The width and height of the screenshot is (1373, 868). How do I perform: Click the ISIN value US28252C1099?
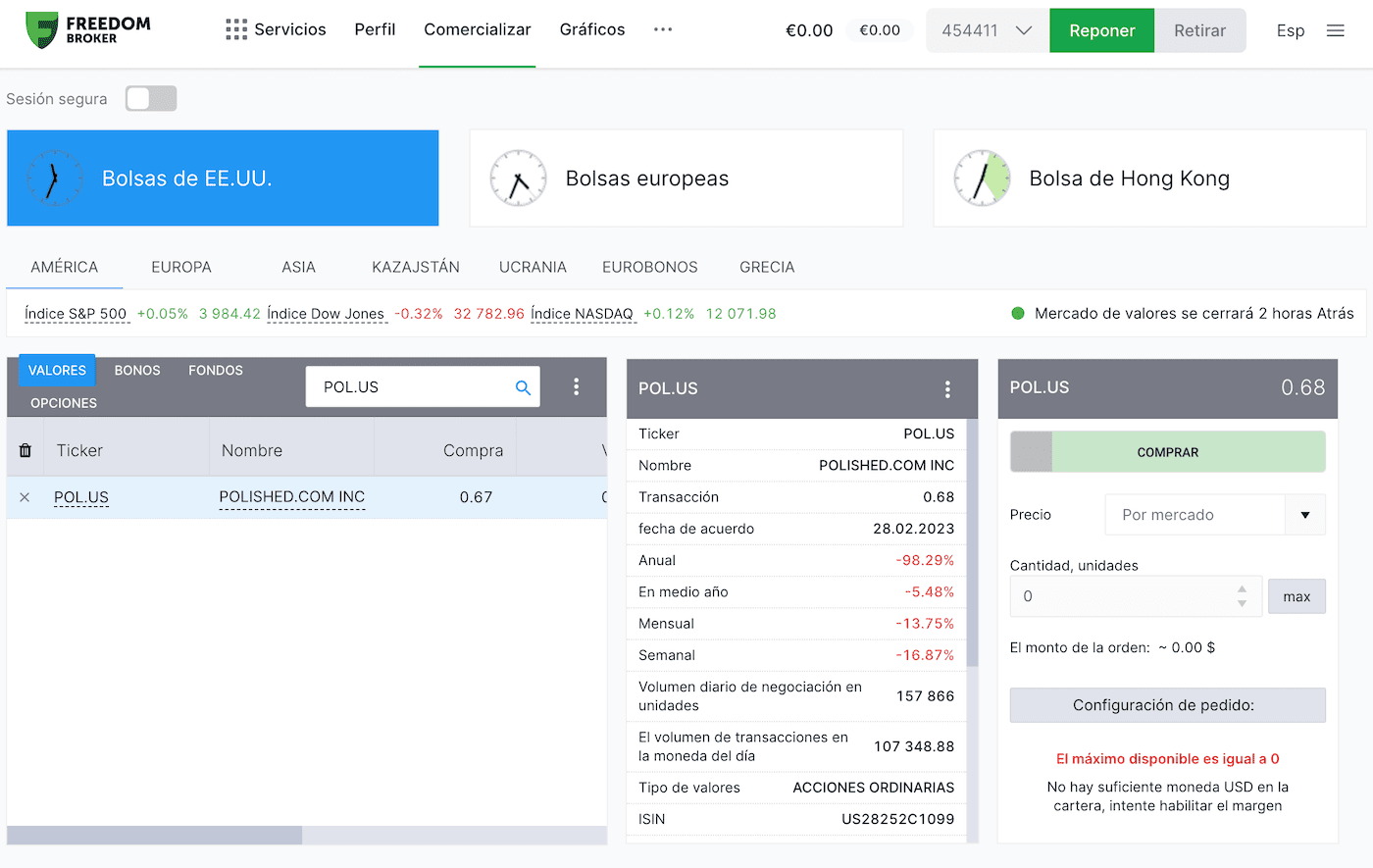point(897,819)
